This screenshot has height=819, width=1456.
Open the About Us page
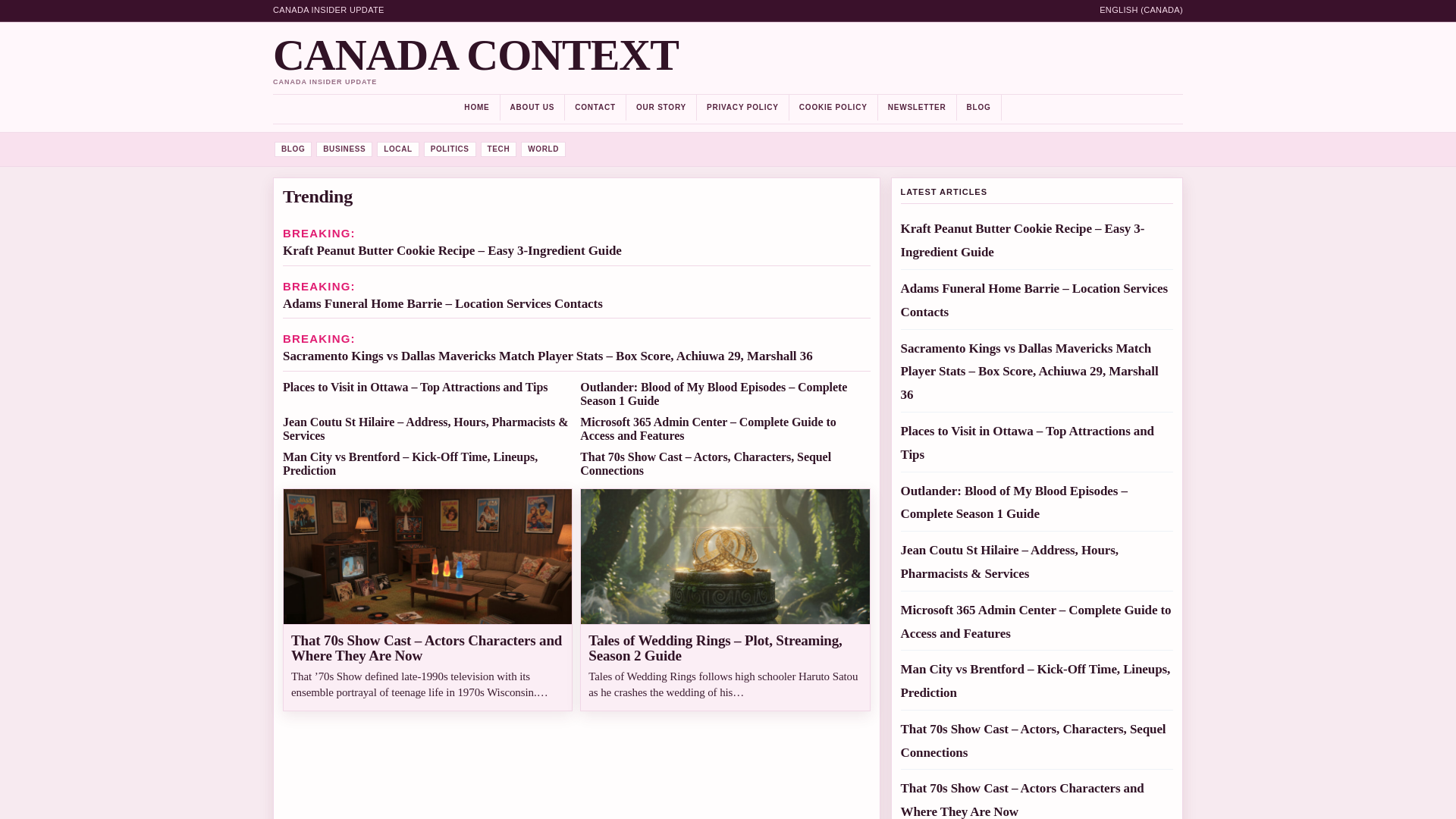pyautogui.click(x=532, y=108)
